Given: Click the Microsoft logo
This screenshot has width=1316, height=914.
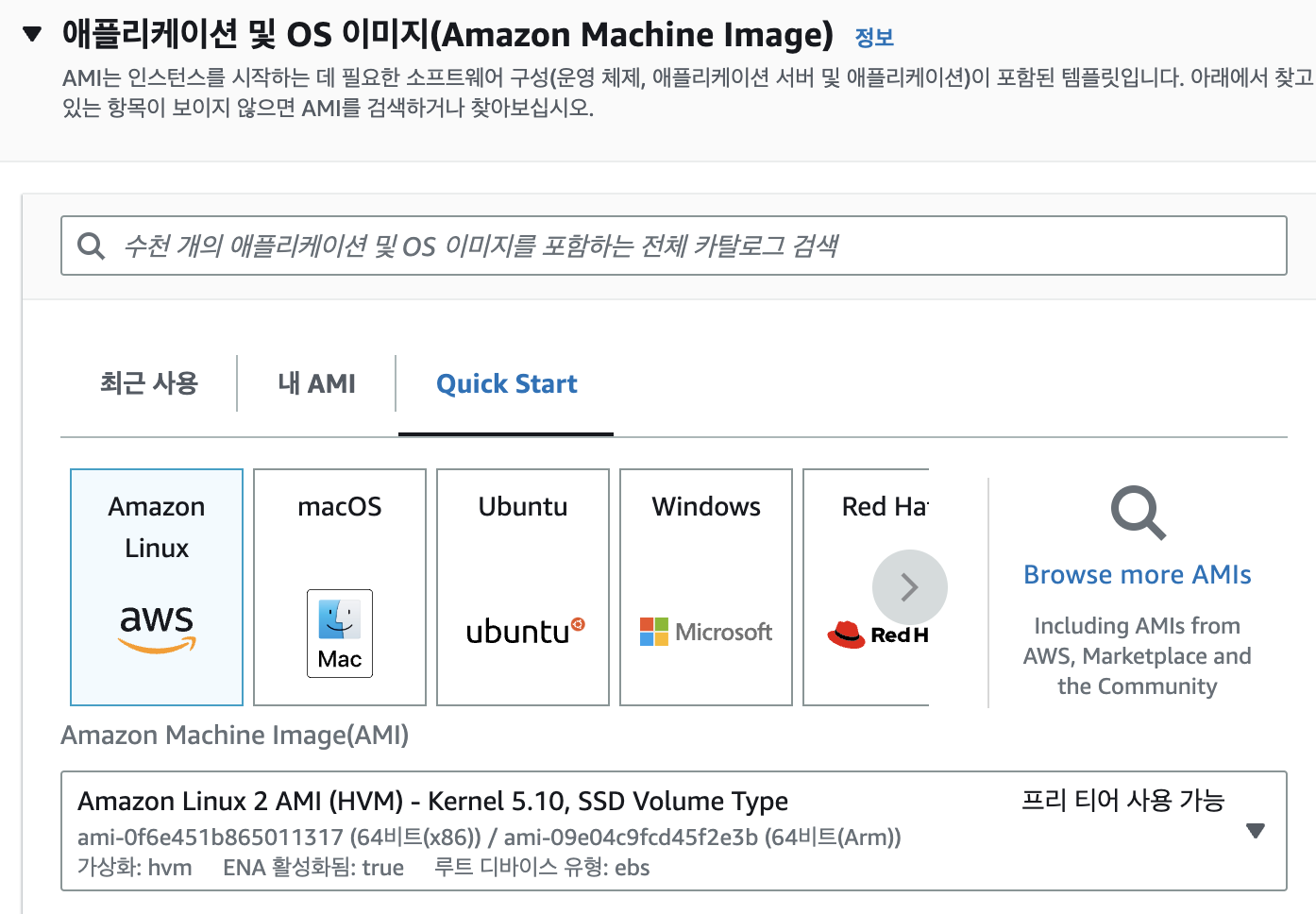Looking at the screenshot, I should point(706,632).
